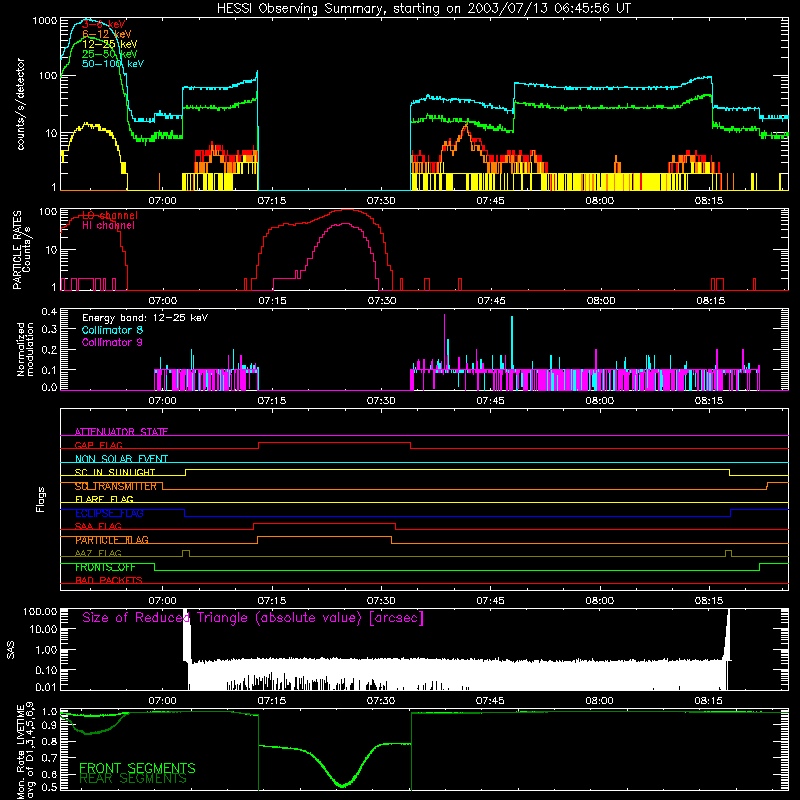Click the 'LO channel' legend label
This screenshot has height=800, width=800.
110,215
